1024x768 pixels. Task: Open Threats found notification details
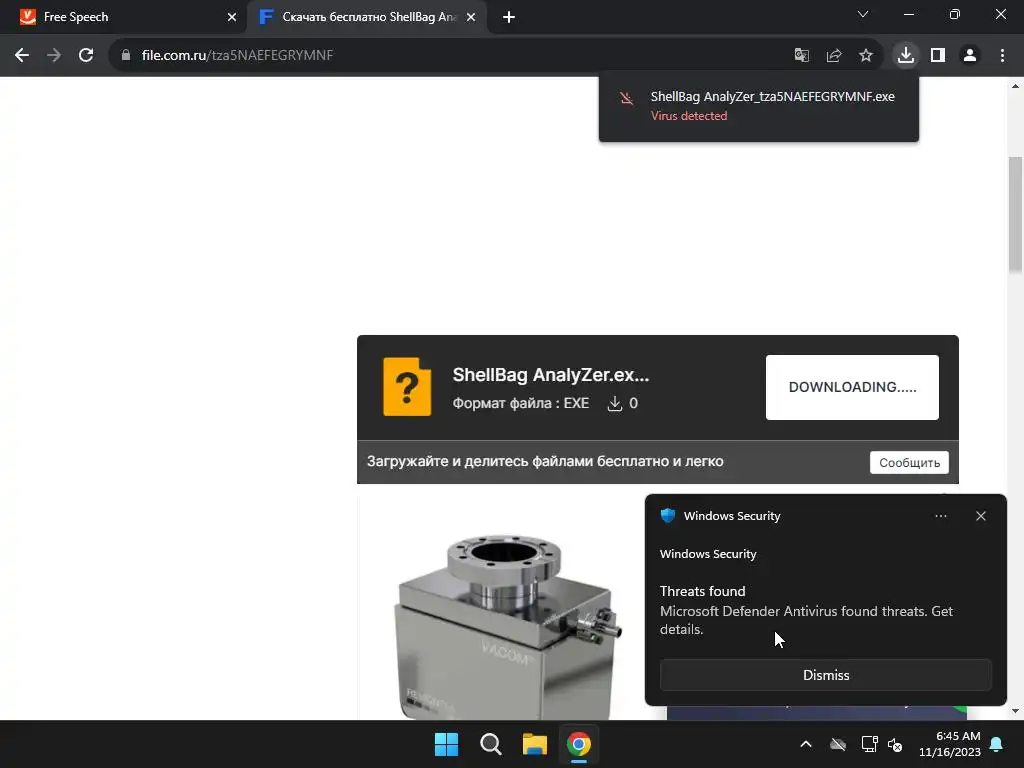[x=806, y=611]
